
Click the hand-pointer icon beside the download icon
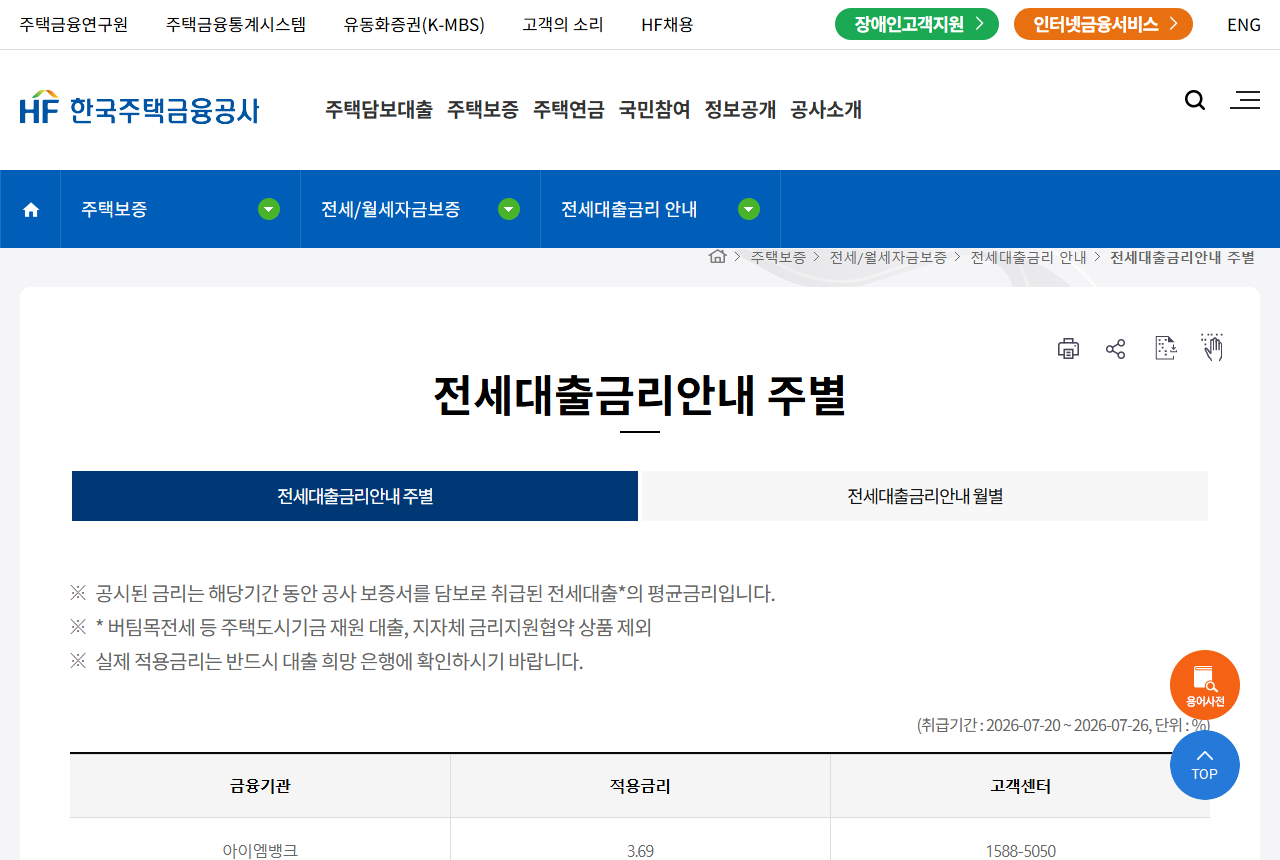pyautogui.click(x=1212, y=347)
